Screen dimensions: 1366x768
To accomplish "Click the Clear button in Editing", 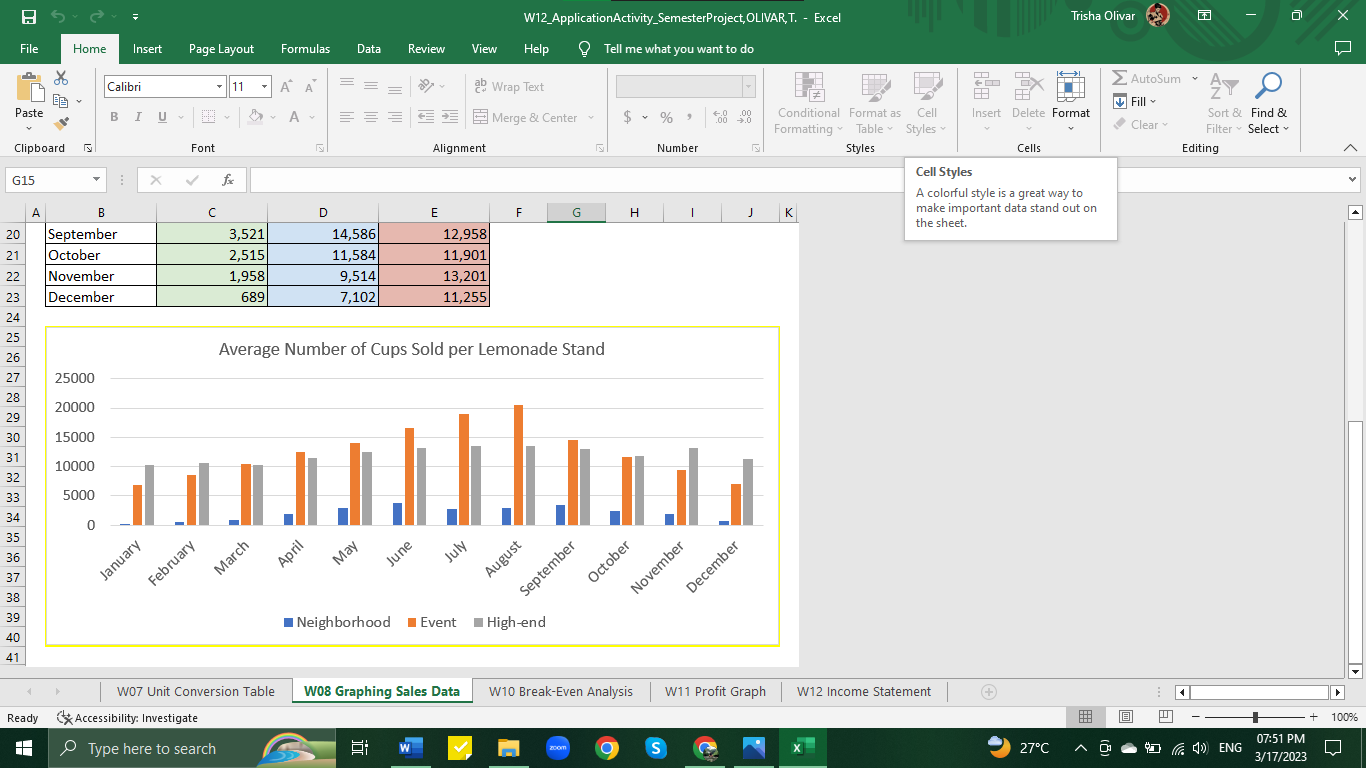I will 1141,125.
